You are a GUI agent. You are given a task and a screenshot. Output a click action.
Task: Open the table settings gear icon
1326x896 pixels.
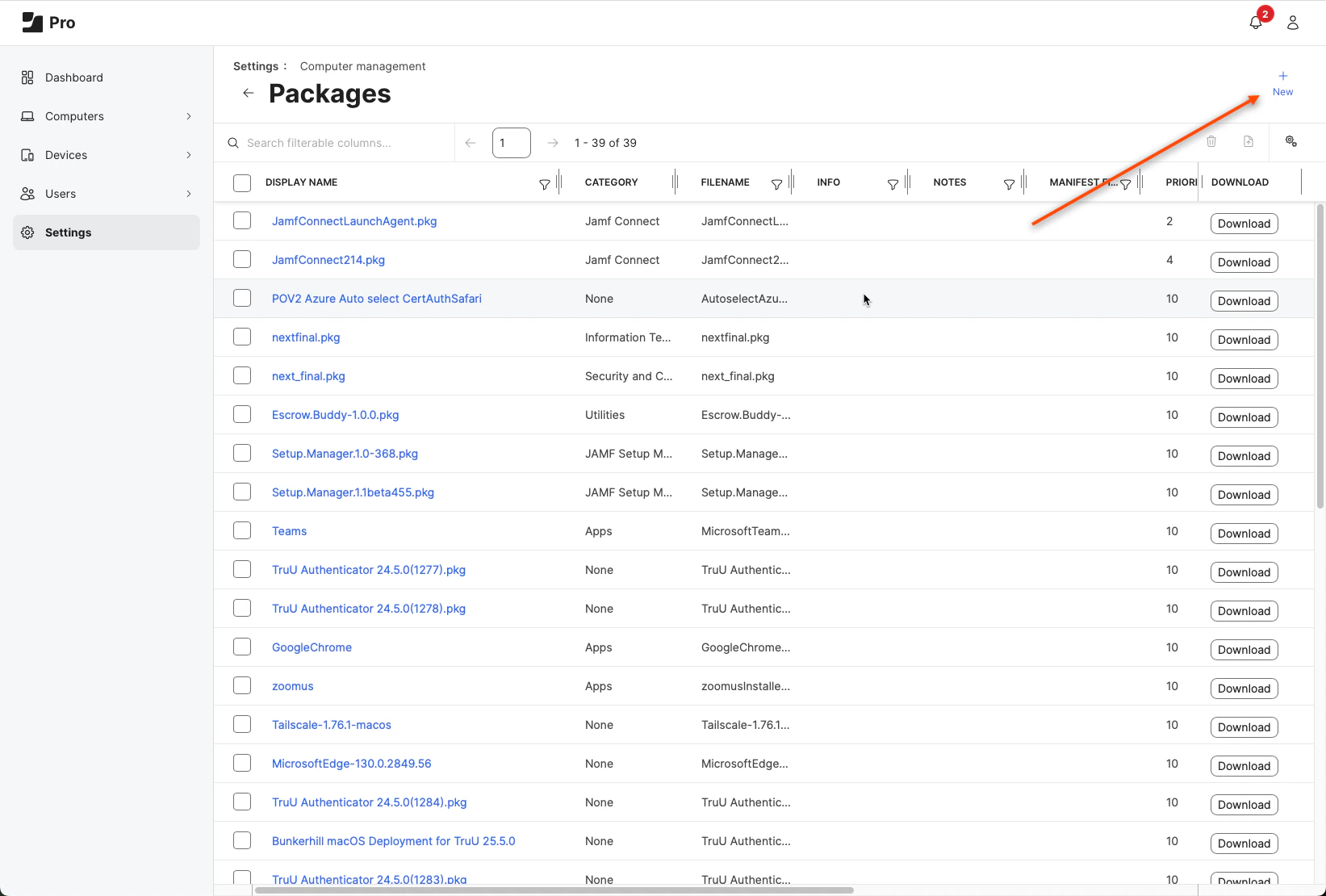point(1291,141)
